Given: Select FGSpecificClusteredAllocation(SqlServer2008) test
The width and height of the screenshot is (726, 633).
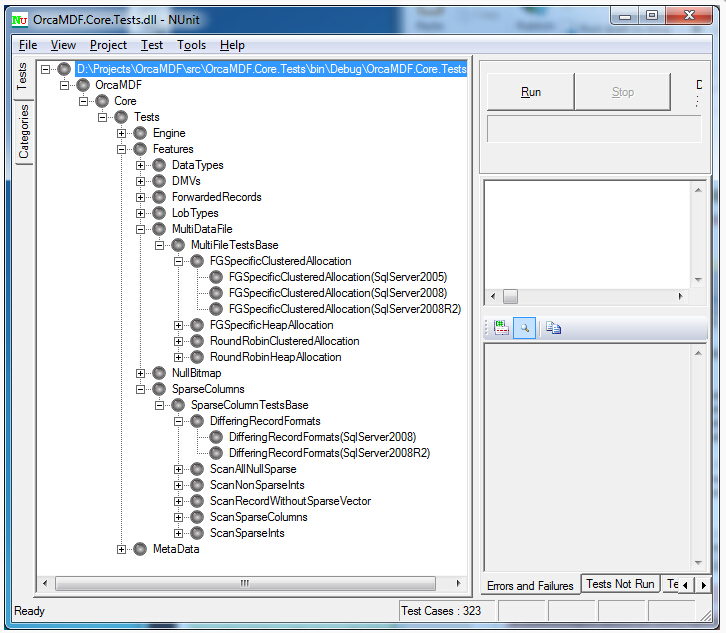Looking at the screenshot, I should pyautogui.click(x=338, y=293).
